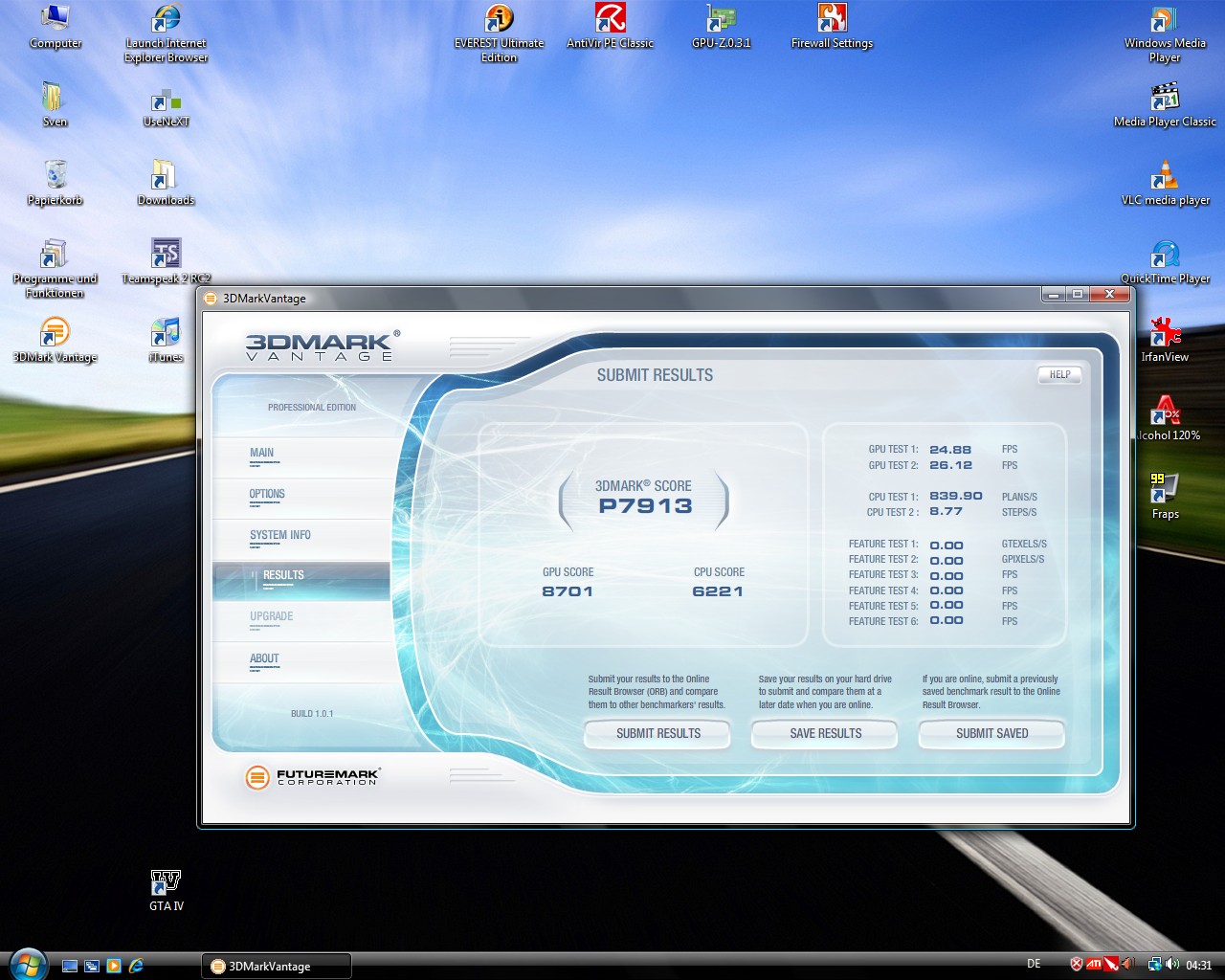Screen dimensions: 1225x980
Task: Open the Windows Media Player shortcut
Action: [x=1165, y=33]
